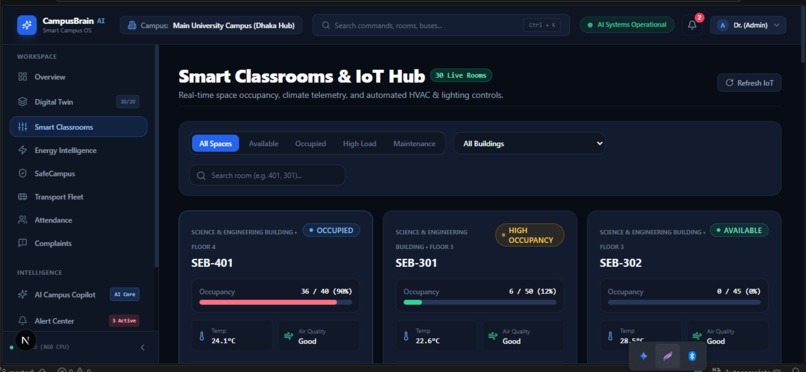Click the air quality wind icon on SEB-401
The image size is (806, 372).
pos(289,336)
